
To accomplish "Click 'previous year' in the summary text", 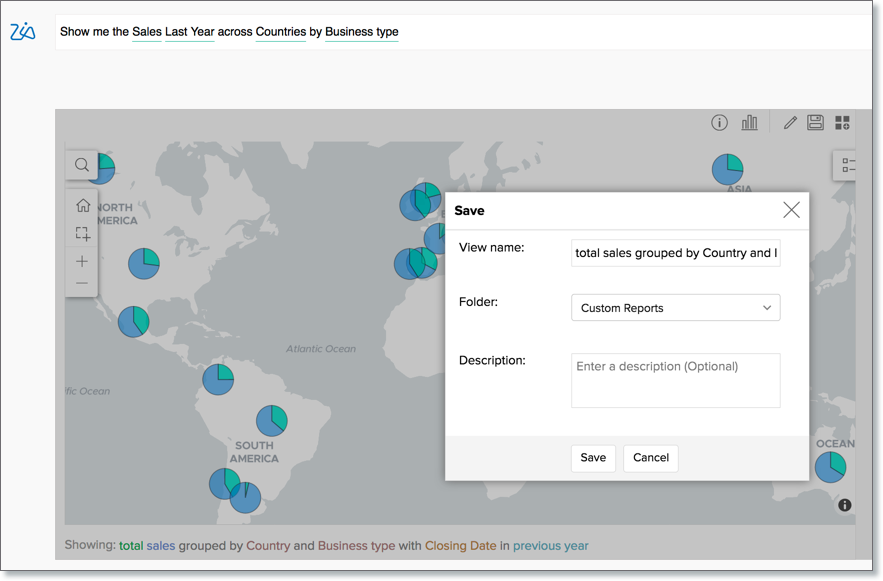I will pos(550,546).
